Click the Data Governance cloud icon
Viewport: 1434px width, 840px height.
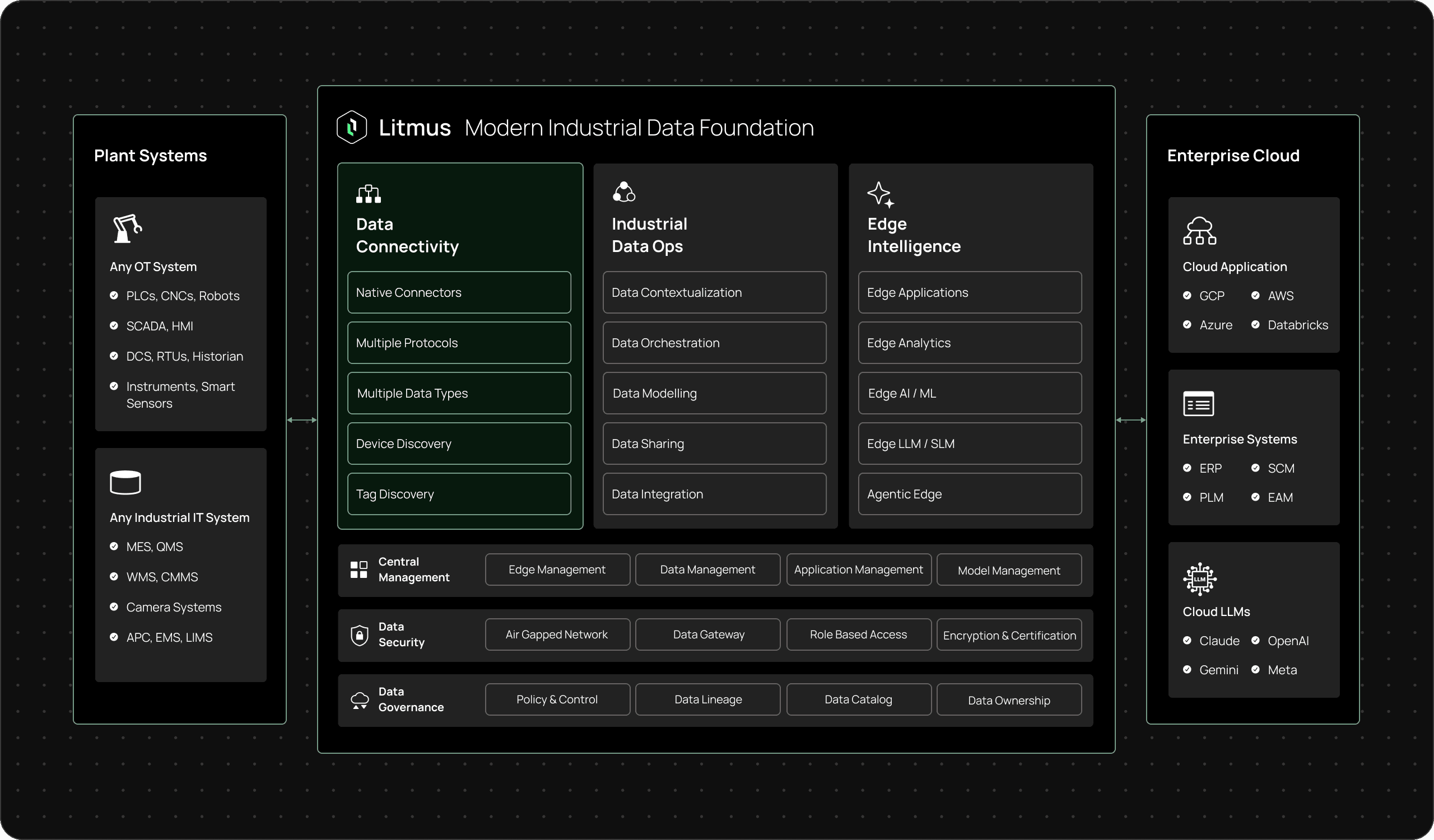(x=360, y=699)
